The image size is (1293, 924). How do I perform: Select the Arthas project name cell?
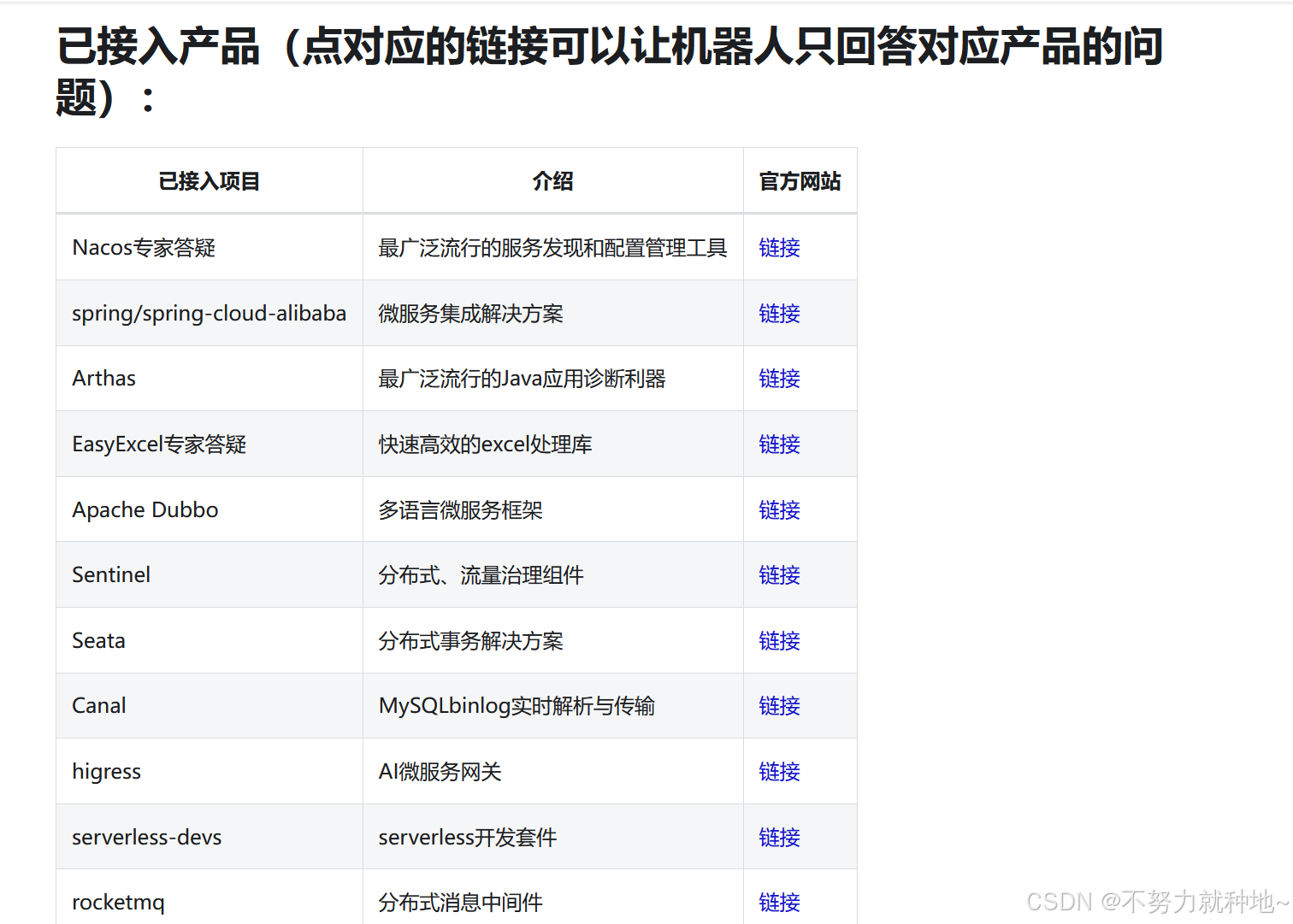(210, 379)
